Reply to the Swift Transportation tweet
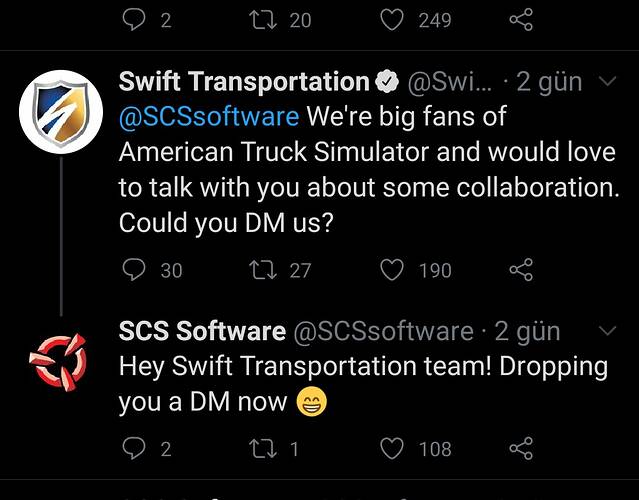Screen dimensions: 639x500 [134, 270]
